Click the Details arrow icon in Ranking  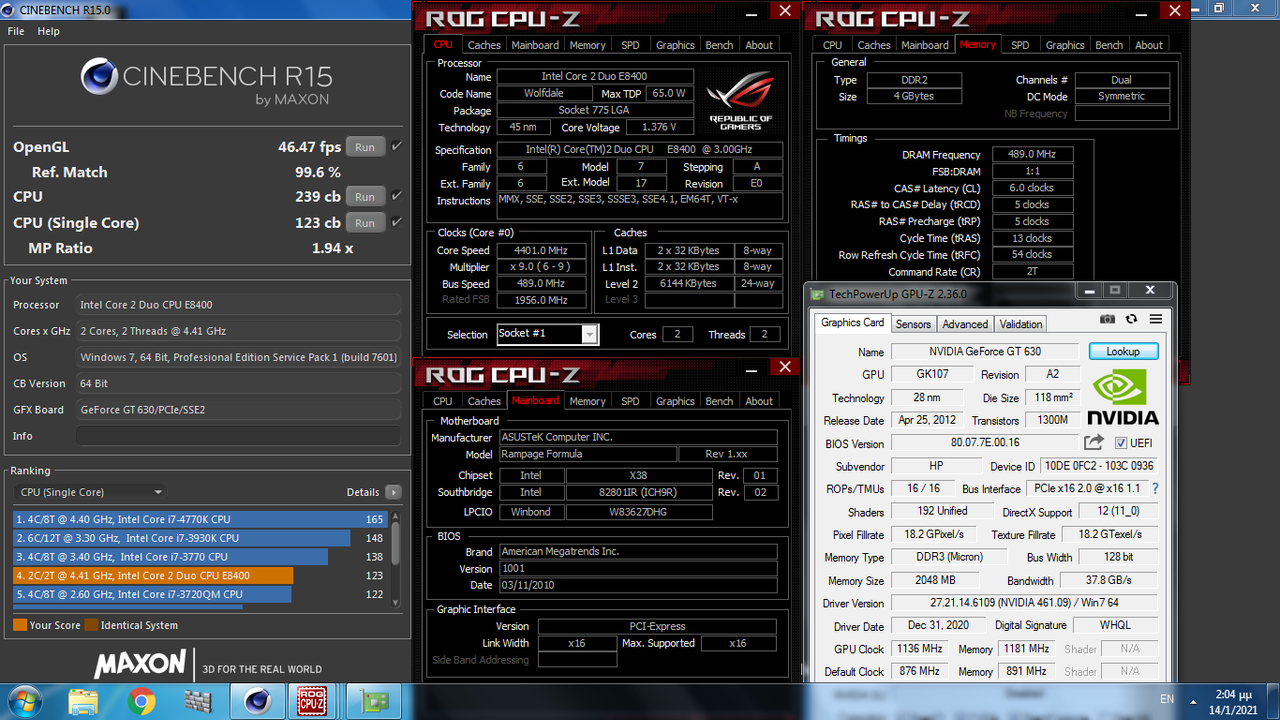[x=393, y=492]
